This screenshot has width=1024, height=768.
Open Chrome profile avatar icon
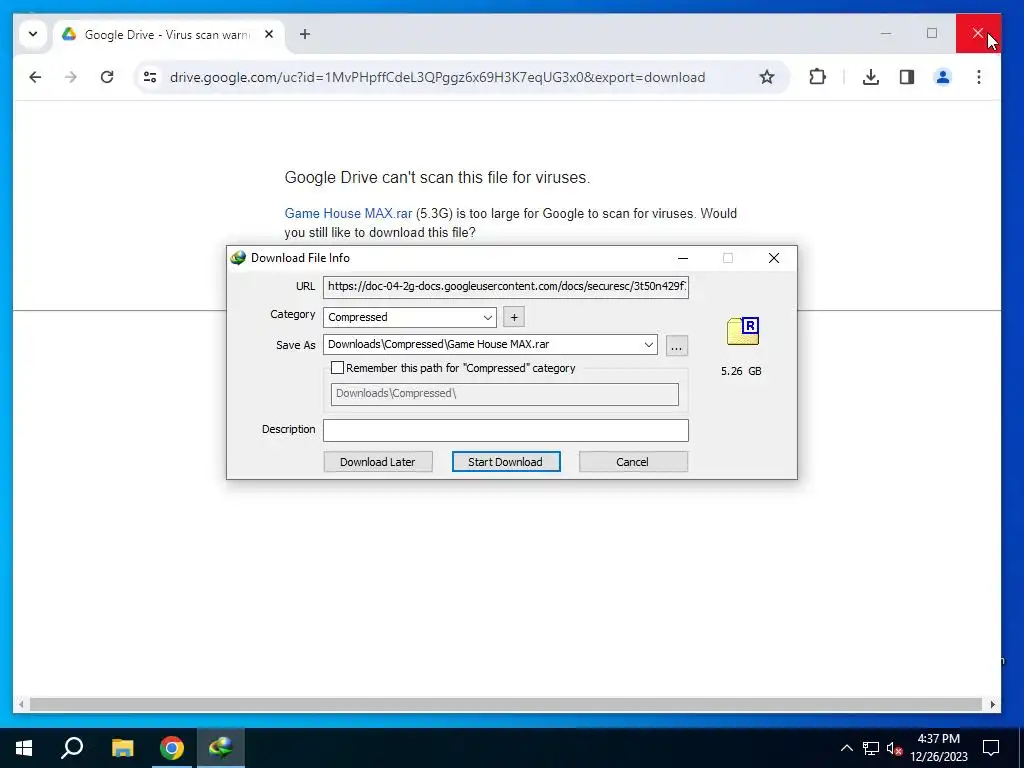coord(942,77)
